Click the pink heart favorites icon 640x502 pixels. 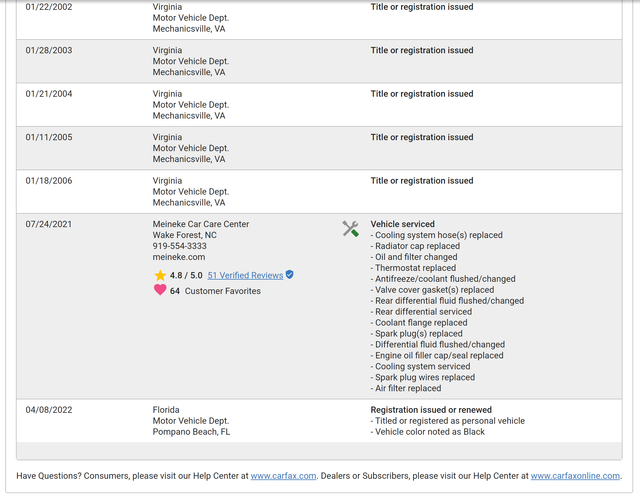(x=160, y=290)
